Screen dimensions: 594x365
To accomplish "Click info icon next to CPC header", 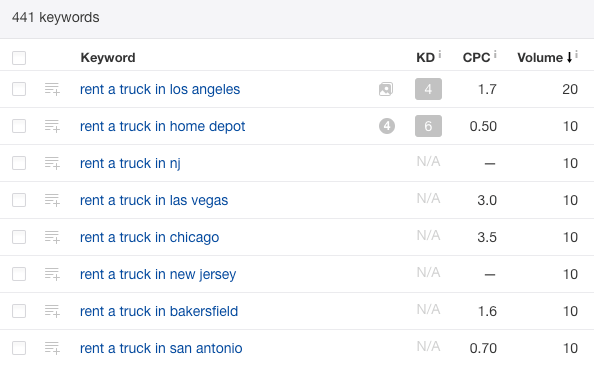I will pyautogui.click(x=495, y=55).
